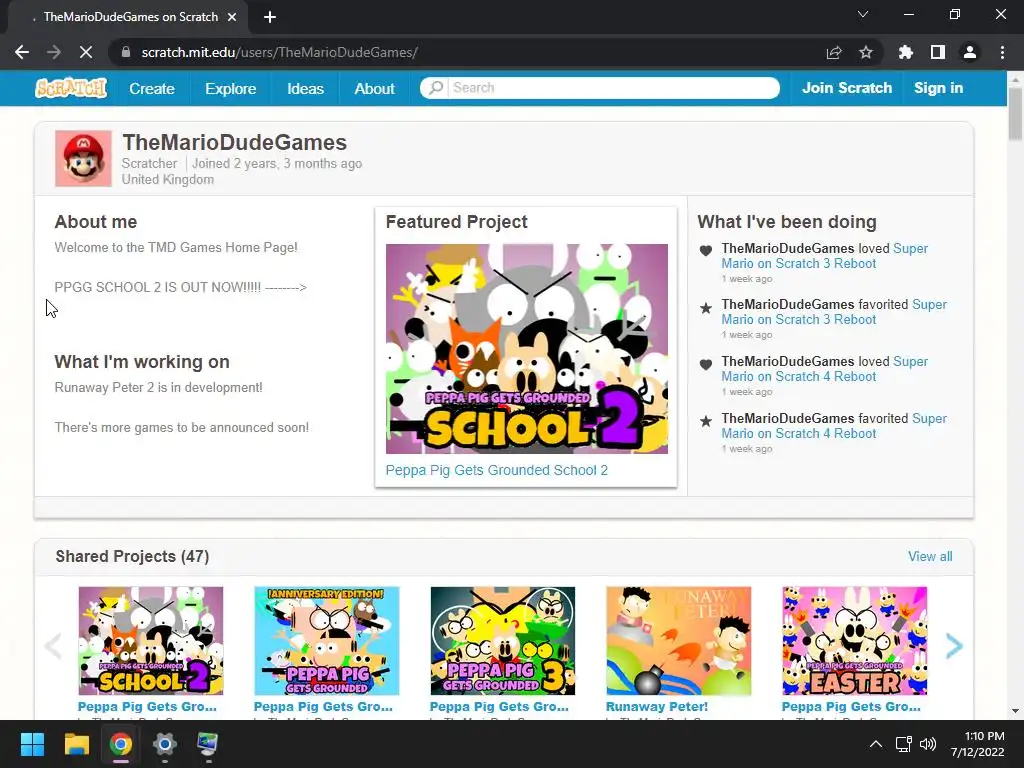1024x768 pixels.
Task: Open favorited Super Mario on Scratch 3 Reboot link
Action: point(833,312)
